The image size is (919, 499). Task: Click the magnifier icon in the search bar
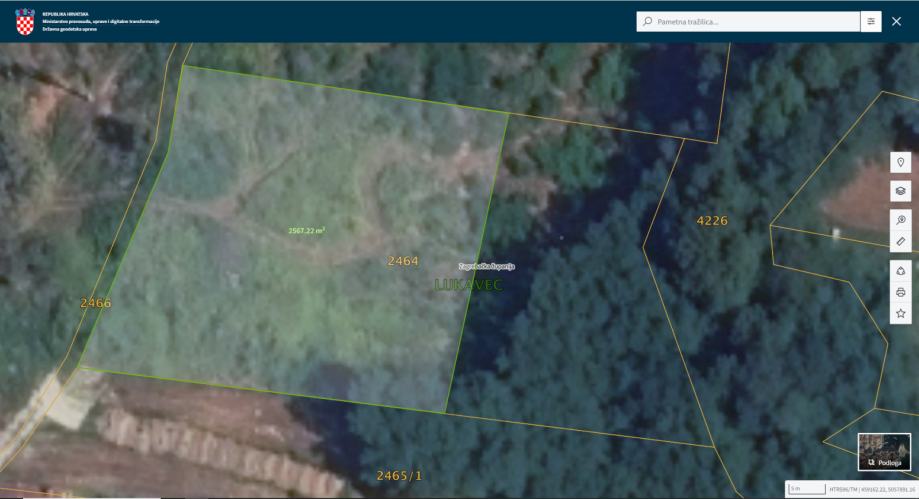coord(648,22)
